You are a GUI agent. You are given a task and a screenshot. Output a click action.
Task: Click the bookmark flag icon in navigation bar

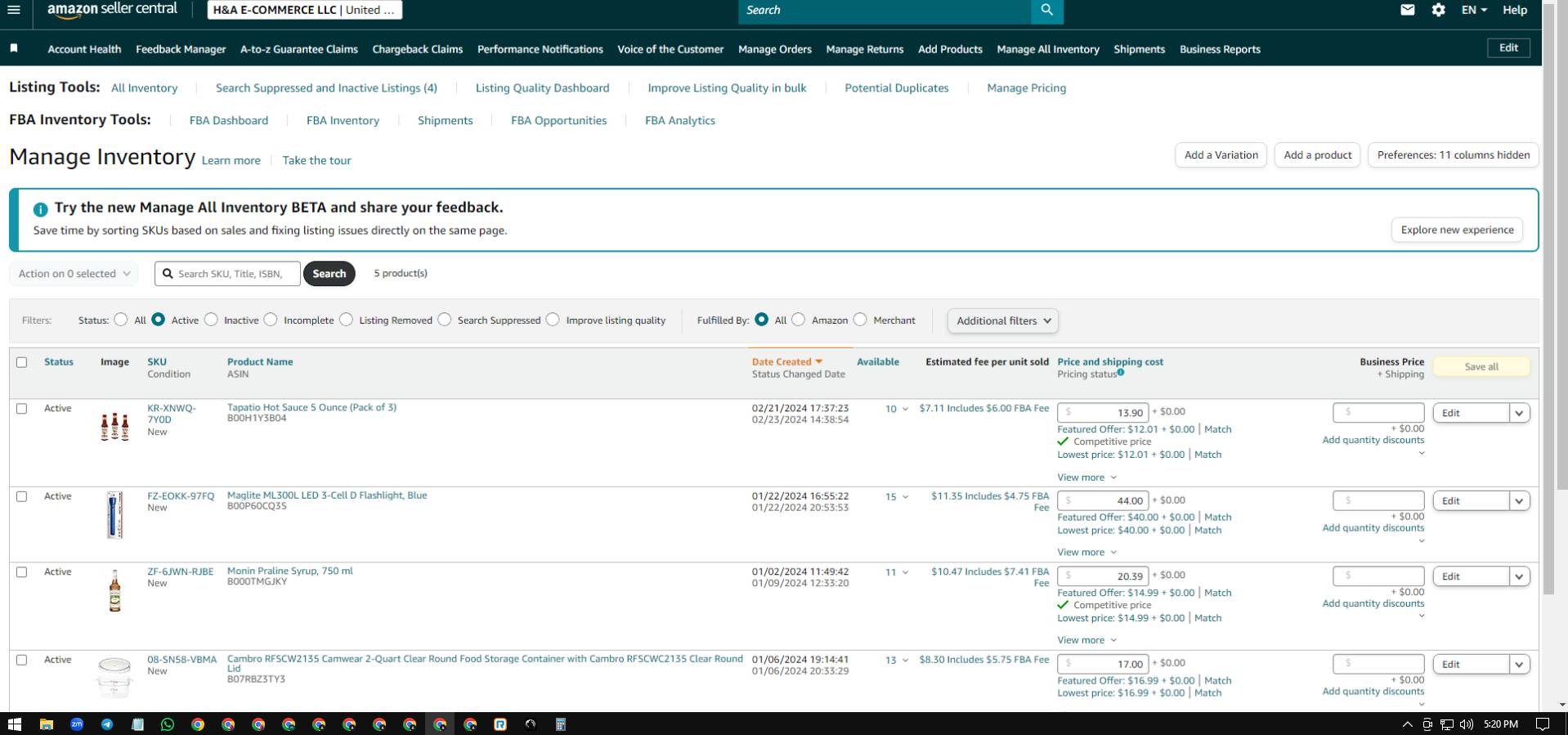[x=14, y=48]
